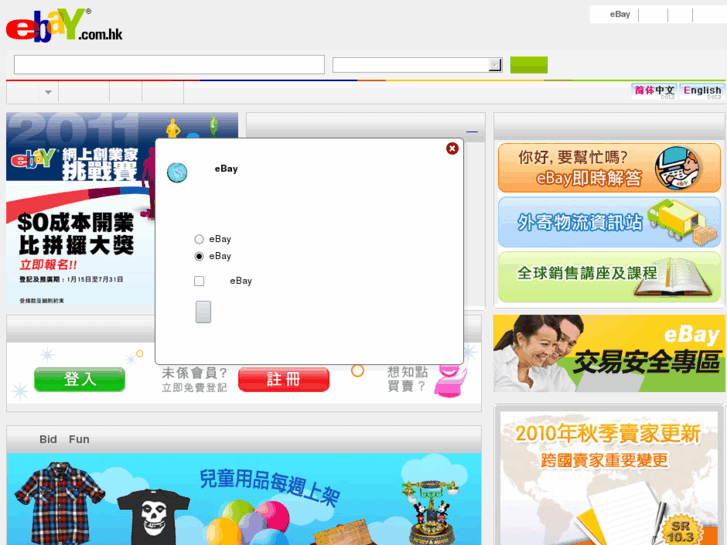
Task: Switch language to English
Action: pyautogui.click(x=702, y=91)
